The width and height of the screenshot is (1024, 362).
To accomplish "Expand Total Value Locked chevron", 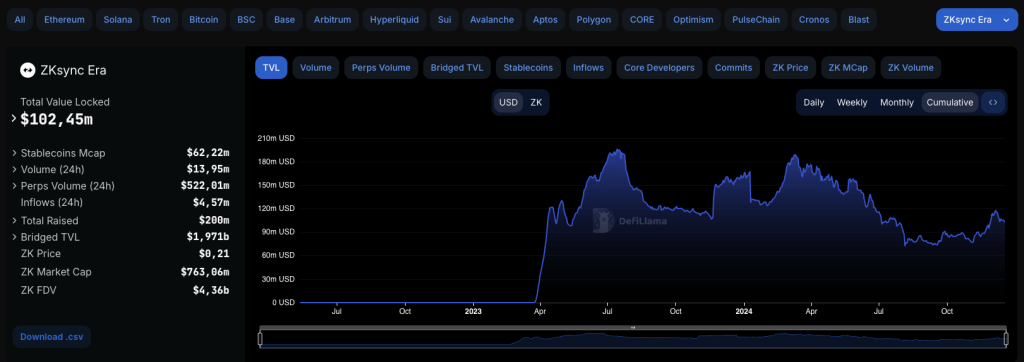I will click(14, 119).
